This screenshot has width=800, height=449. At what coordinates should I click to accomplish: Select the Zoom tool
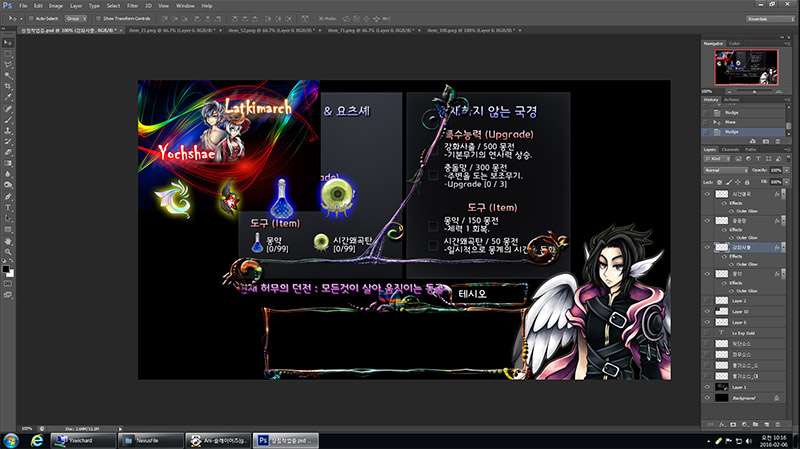[8, 252]
